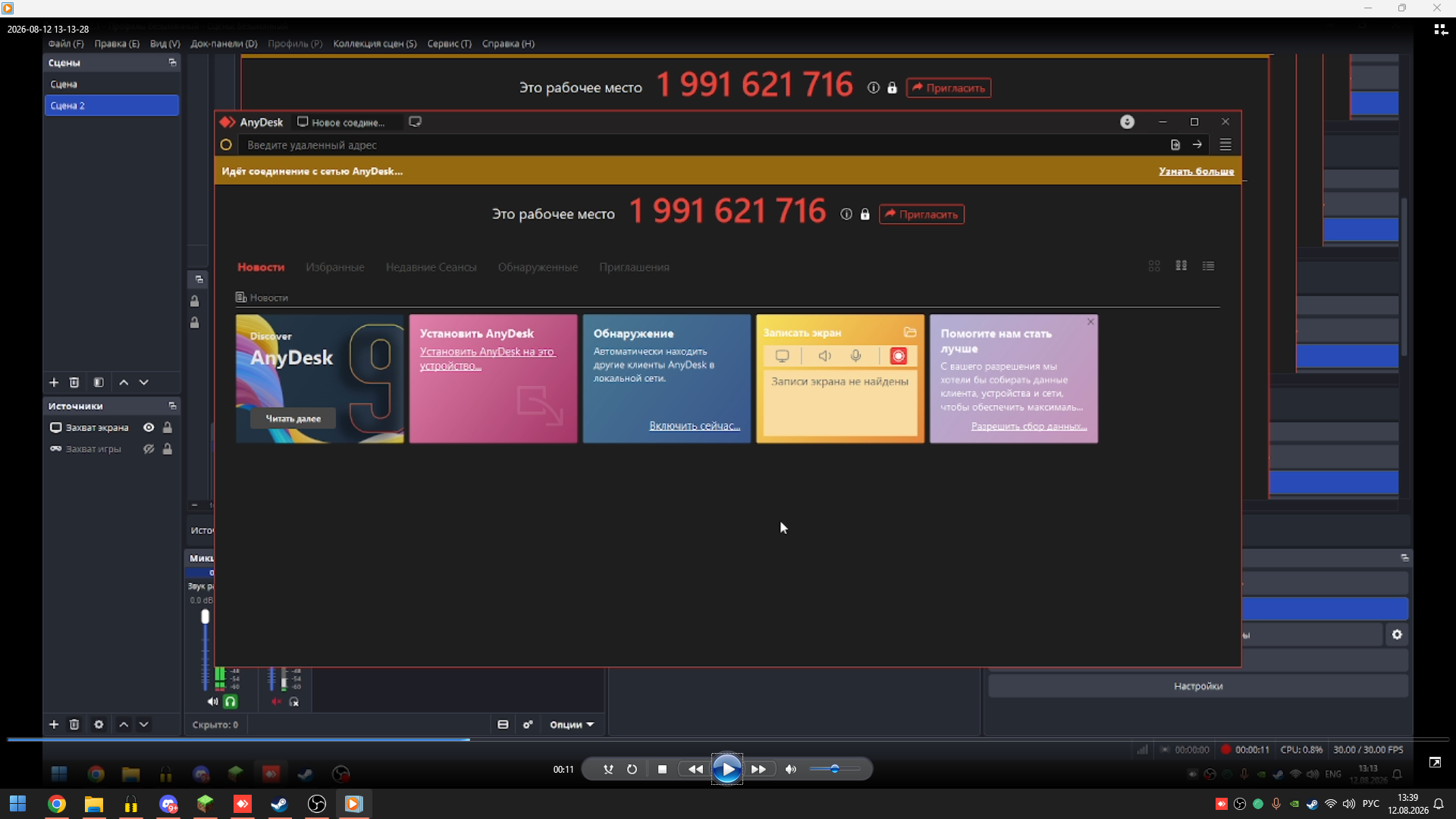This screenshot has width=1456, height=819.
Task: Click Читать далее on the AnyDesk 9 card
Action: [293, 419]
